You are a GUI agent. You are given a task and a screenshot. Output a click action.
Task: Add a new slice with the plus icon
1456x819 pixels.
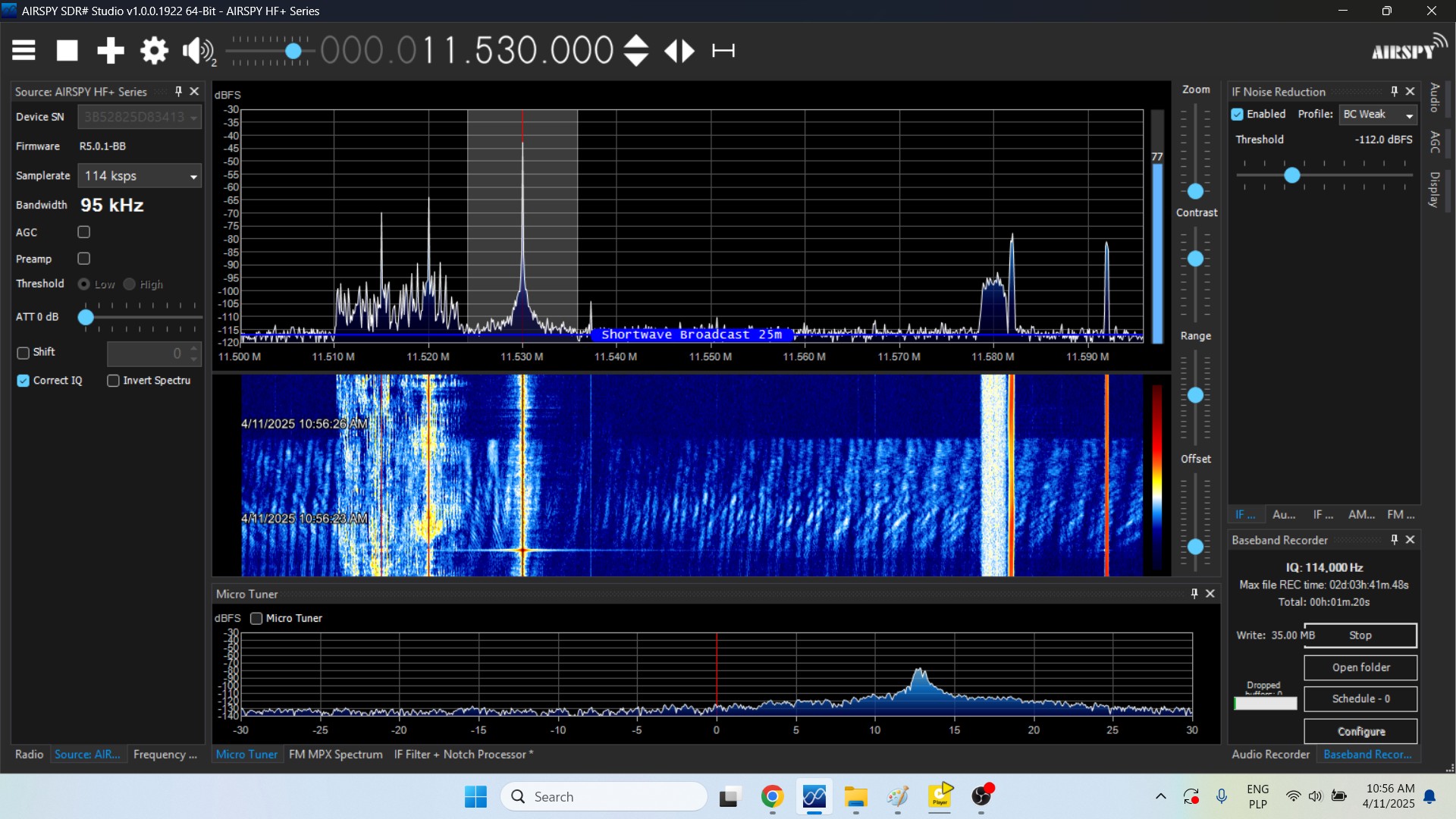(x=110, y=51)
